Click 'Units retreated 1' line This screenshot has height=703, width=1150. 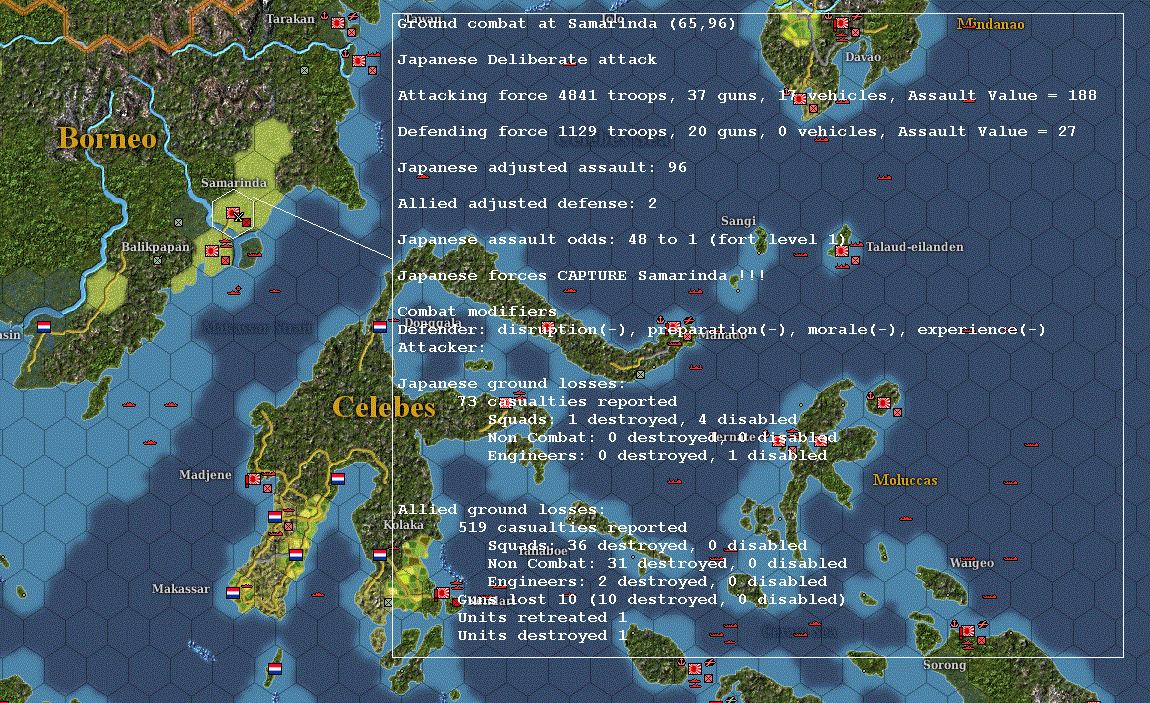[x=542, y=617]
